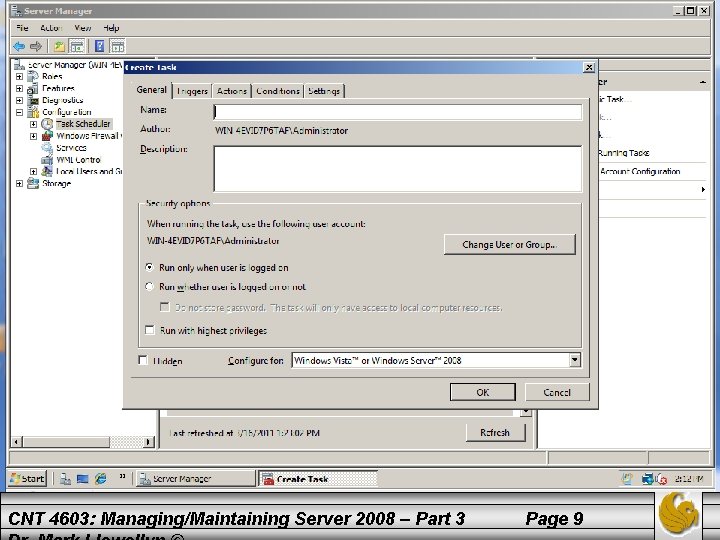Open Server Manager quick launch icon
Viewport: 720px width, 540px height.
(x=65, y=479)
